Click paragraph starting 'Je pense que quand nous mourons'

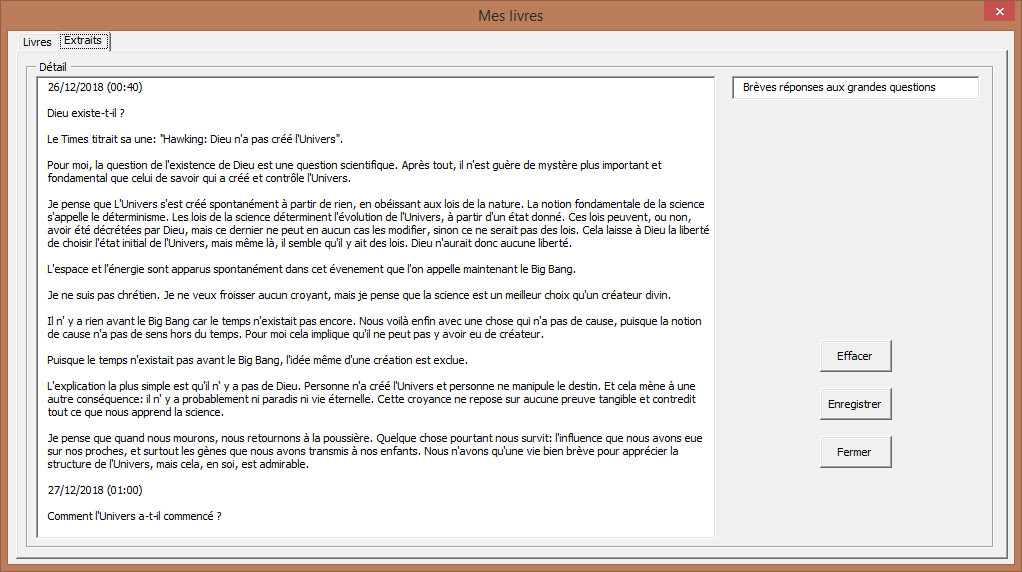pyautogui.click(x=375, y=451)
